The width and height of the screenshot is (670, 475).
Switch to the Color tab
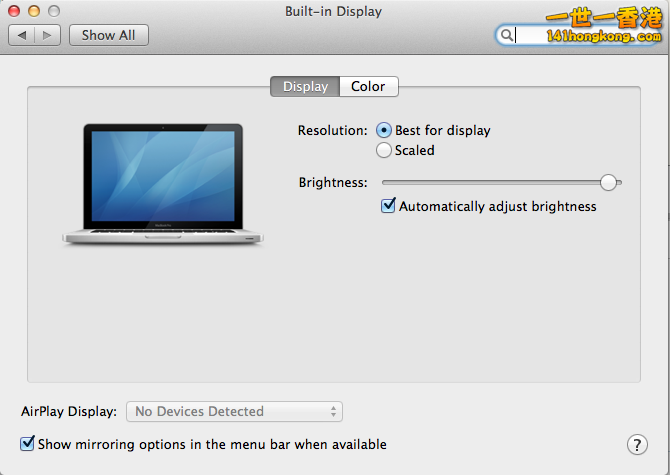click(x=369, y=86)
